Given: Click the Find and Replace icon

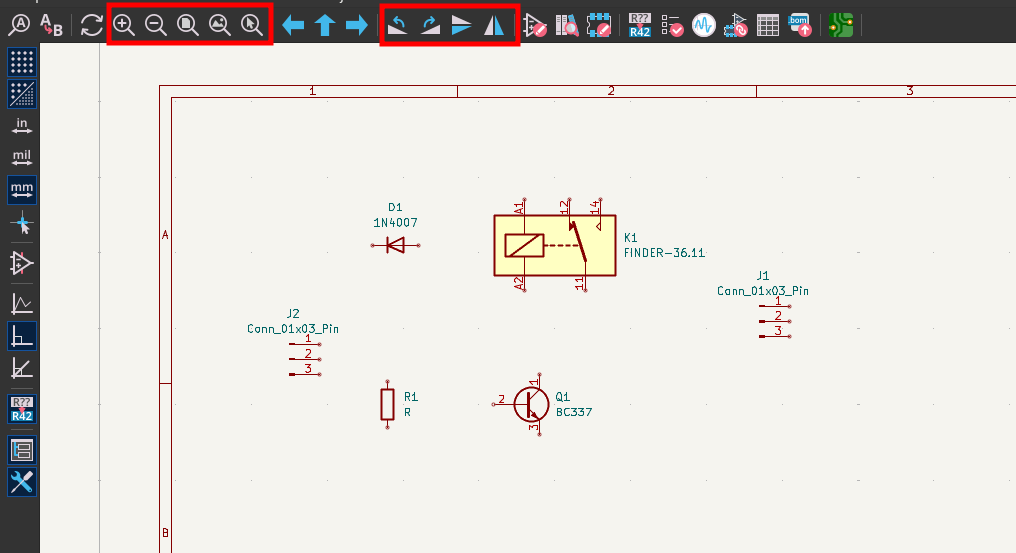Looking at the screenshot, I should [50, 26].
